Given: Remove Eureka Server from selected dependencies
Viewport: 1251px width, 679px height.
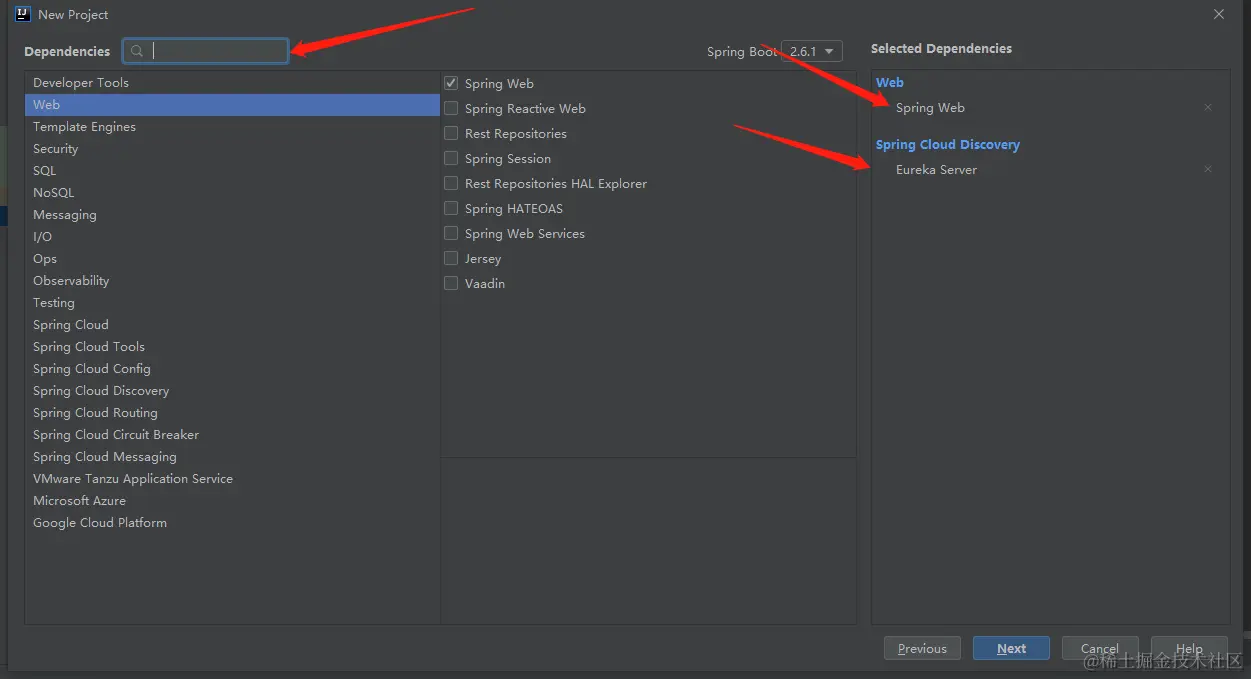Looking at the screenshot, I should (x=1208, y=169).
